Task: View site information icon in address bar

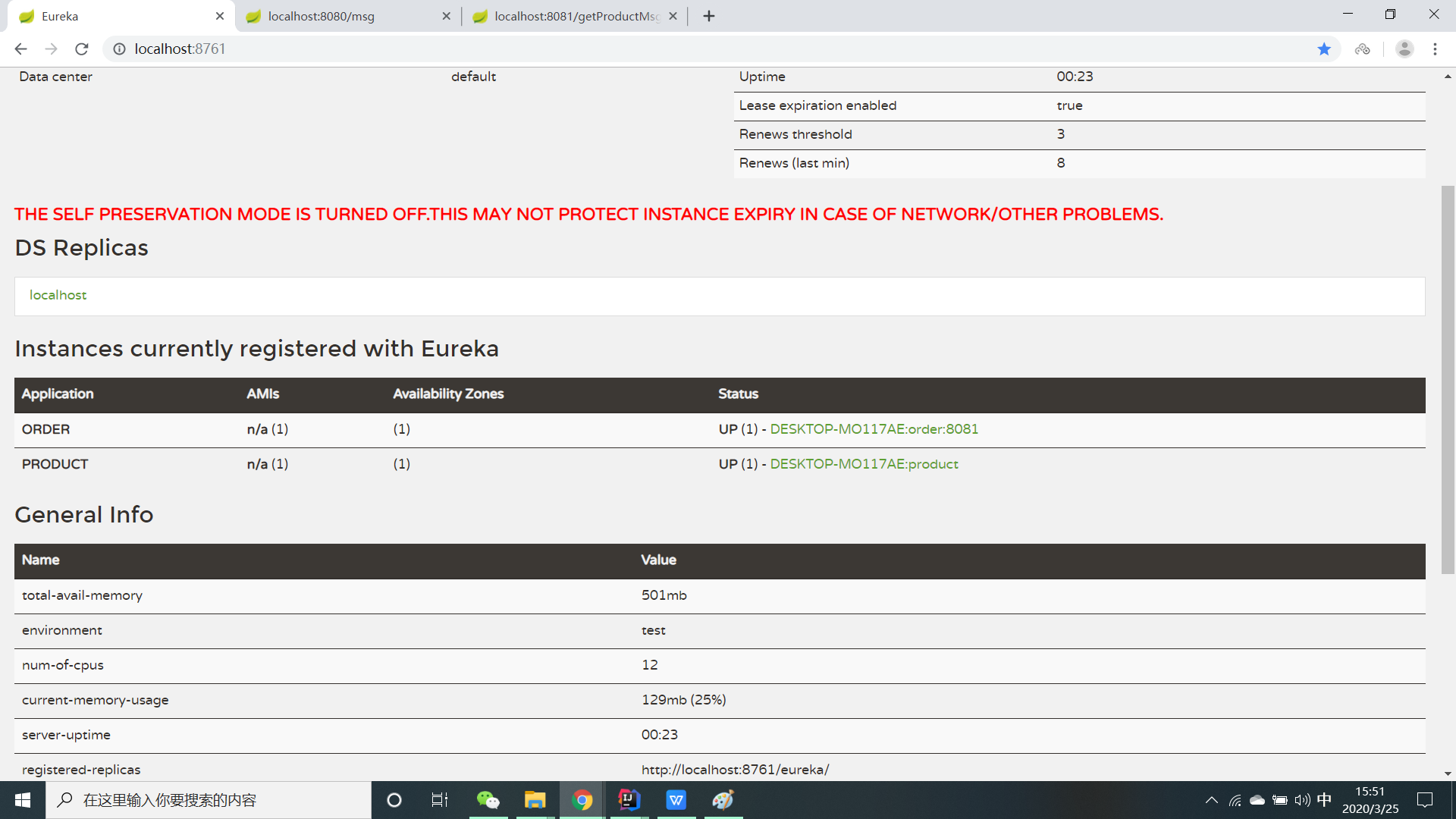Action: [119, 49]
